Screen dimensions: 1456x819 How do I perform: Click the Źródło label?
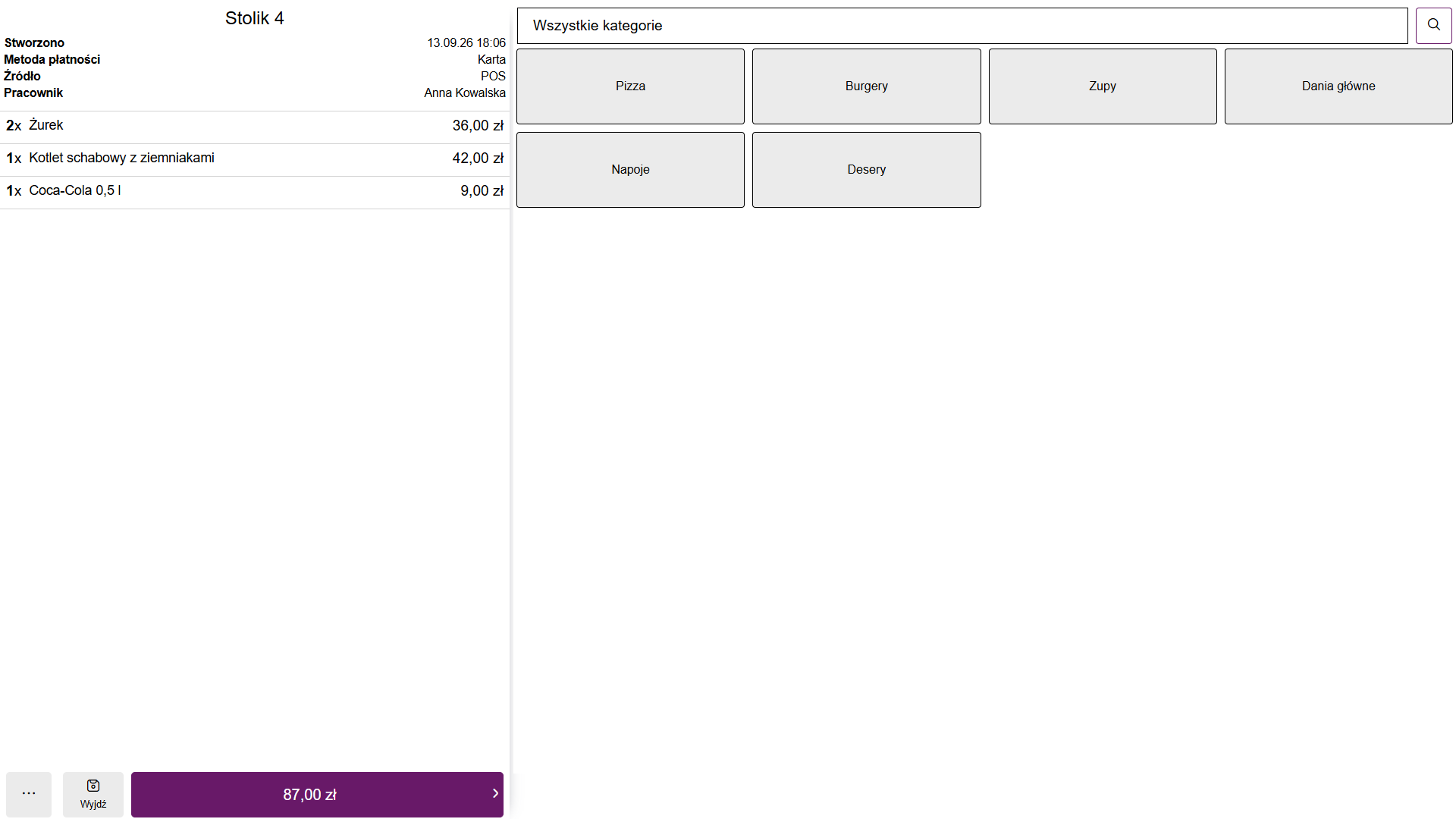22,76
